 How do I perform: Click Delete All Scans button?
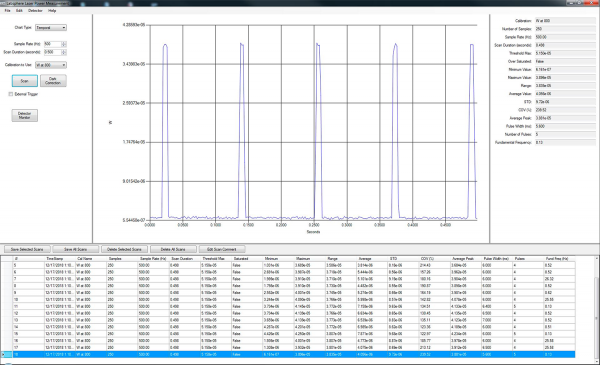[x=173, y=249]
